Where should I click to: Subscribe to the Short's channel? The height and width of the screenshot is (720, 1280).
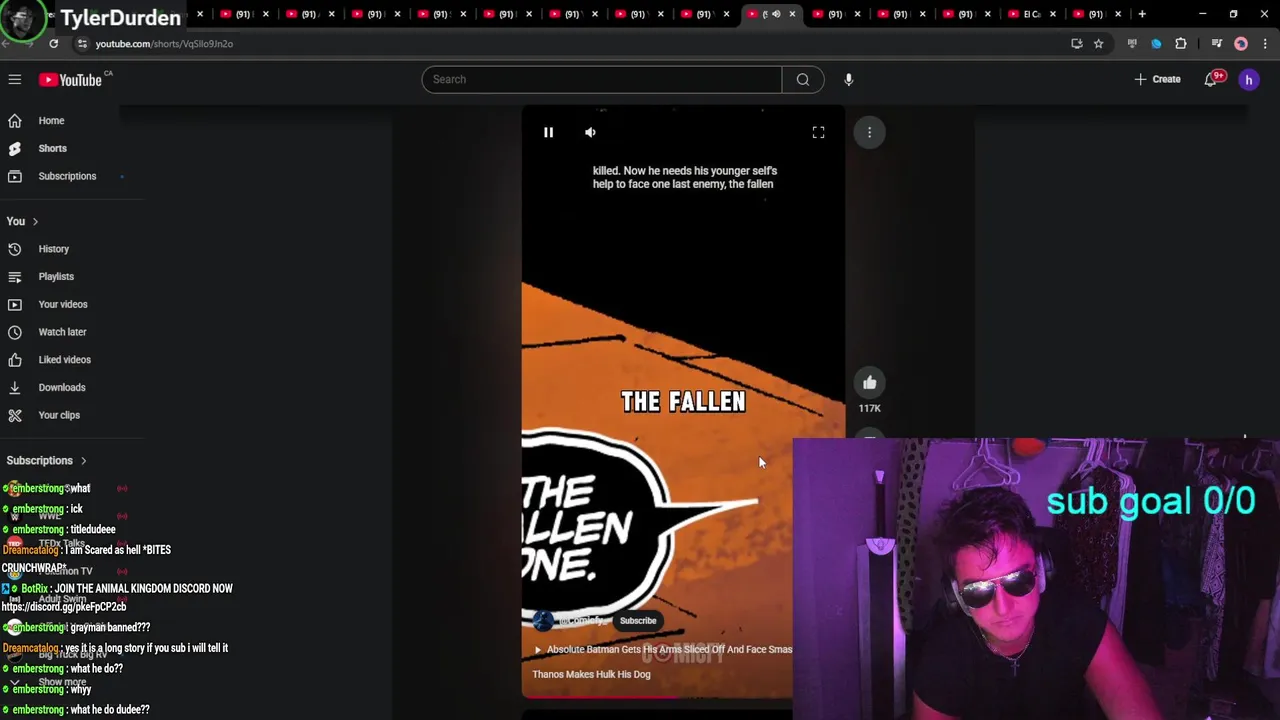click(x=637, y=621)
